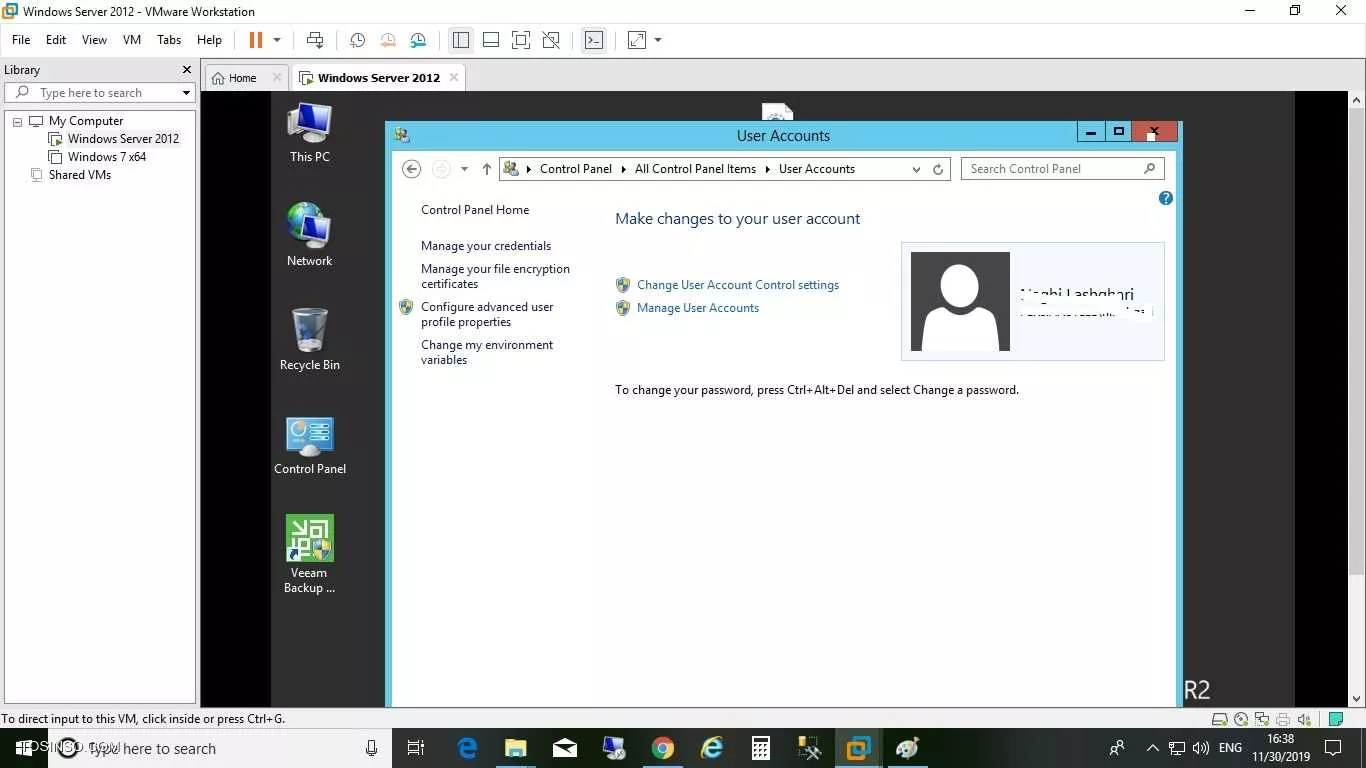
Task: Toggle the library sidebar view button
Action: (x=461, y=40)
